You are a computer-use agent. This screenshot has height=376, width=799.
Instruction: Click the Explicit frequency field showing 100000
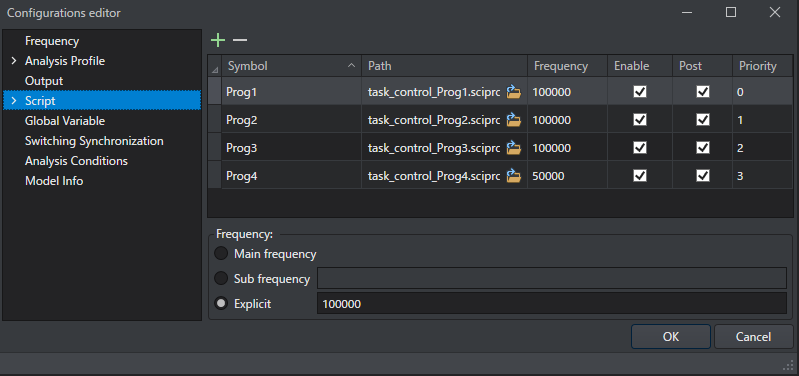coord(552,304)
